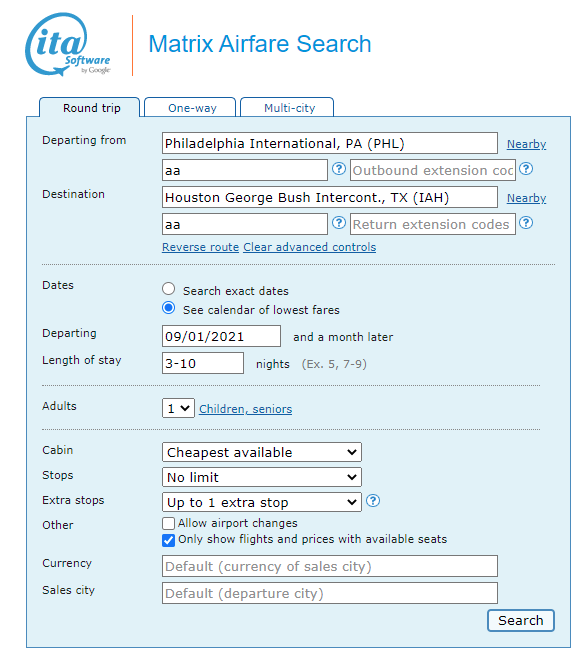Open help icon beside departure routing codes
Viewport: 579px width, 663px height.
click(338, 169)
